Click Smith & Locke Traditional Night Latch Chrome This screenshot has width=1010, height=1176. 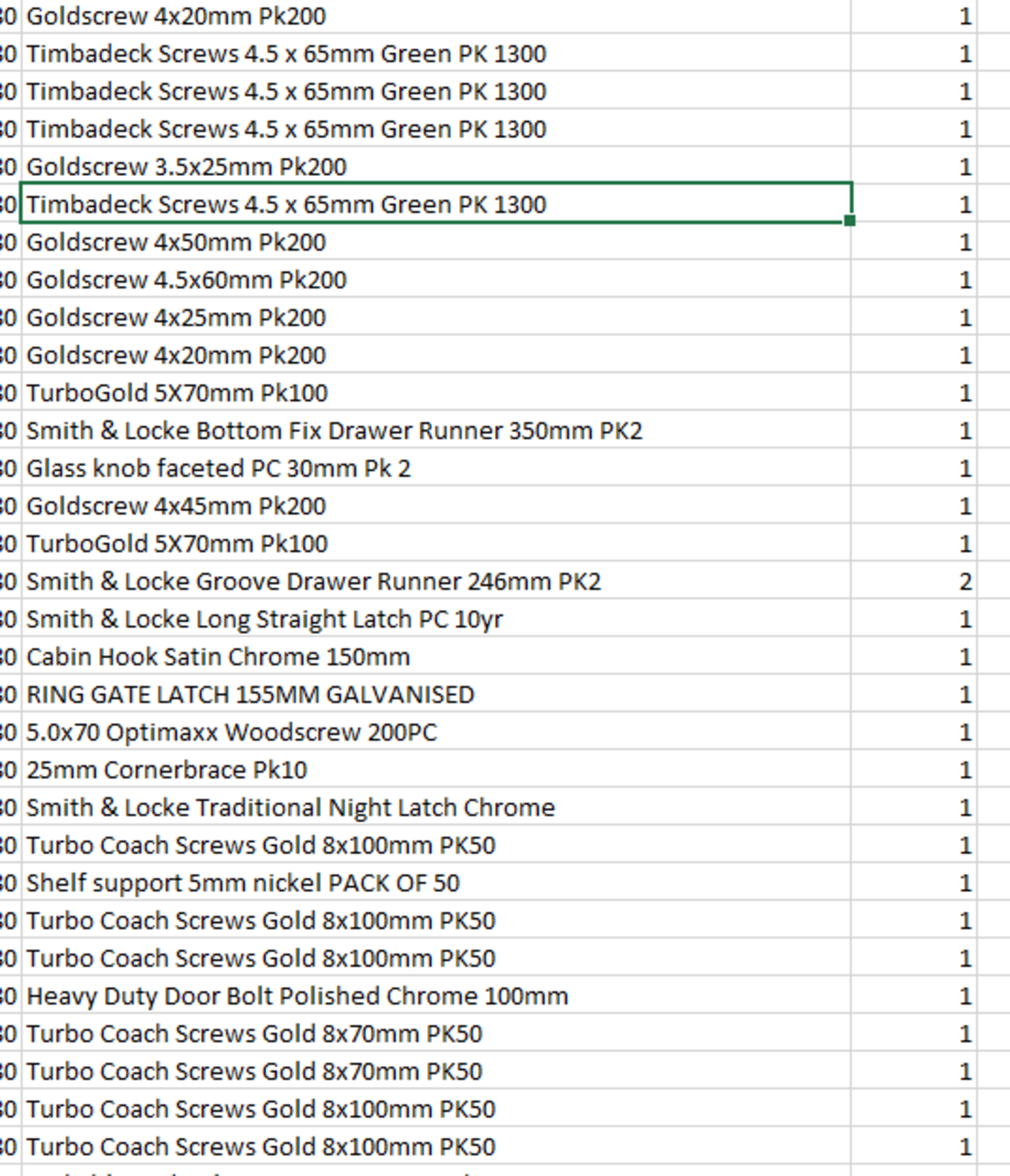click(x=436, y=807)
